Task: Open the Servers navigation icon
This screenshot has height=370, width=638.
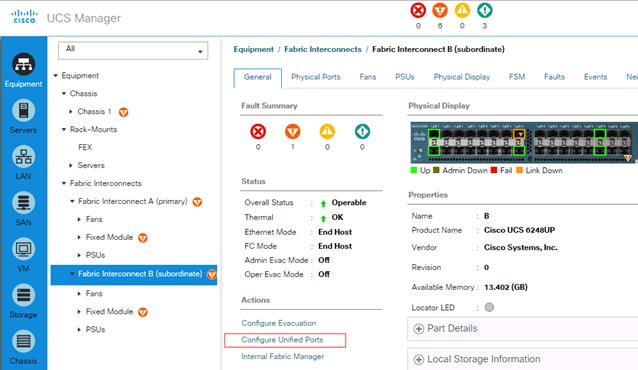Action: coord(23,116)
